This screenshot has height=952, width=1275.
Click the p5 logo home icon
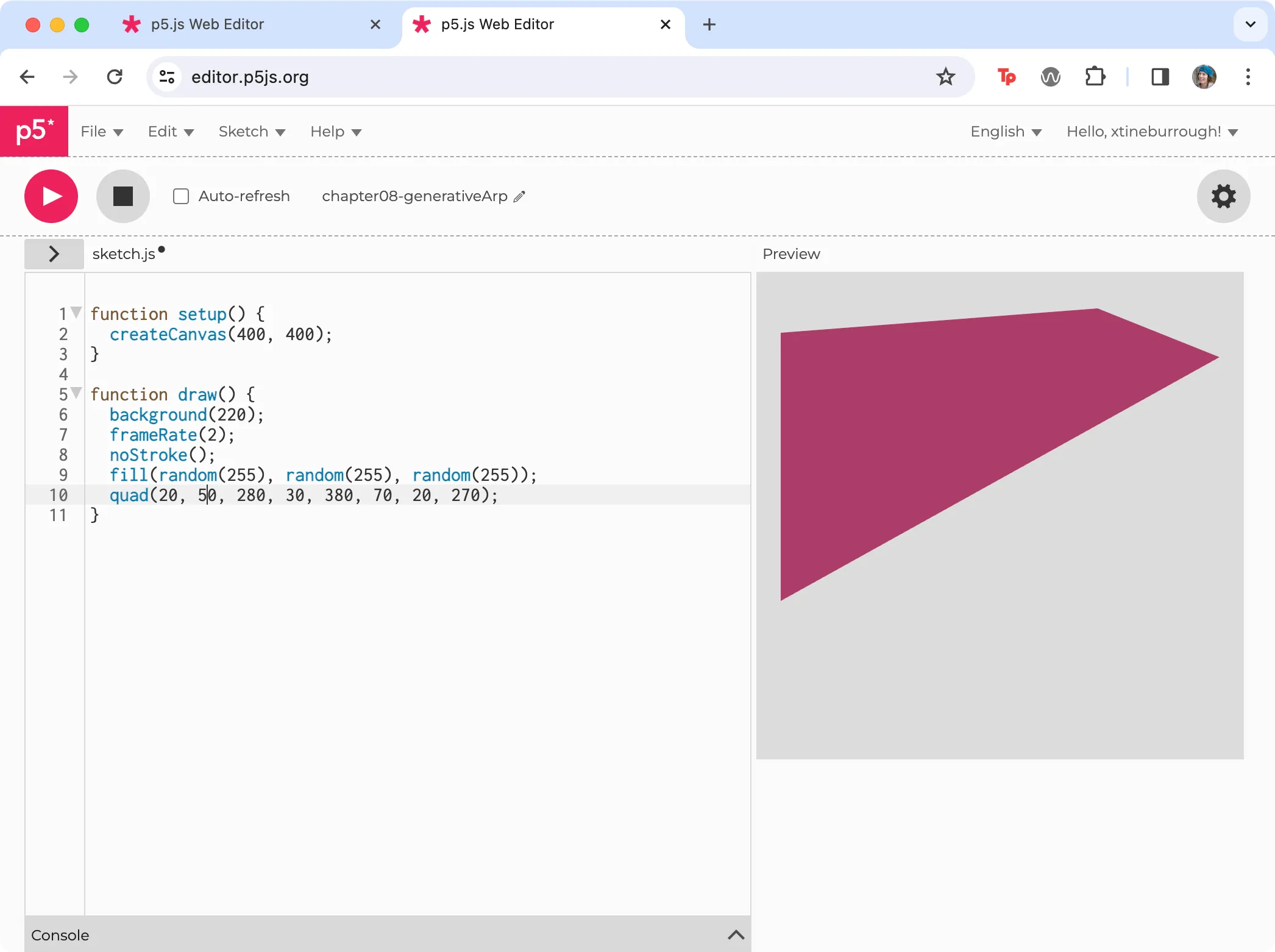point(34,131)
